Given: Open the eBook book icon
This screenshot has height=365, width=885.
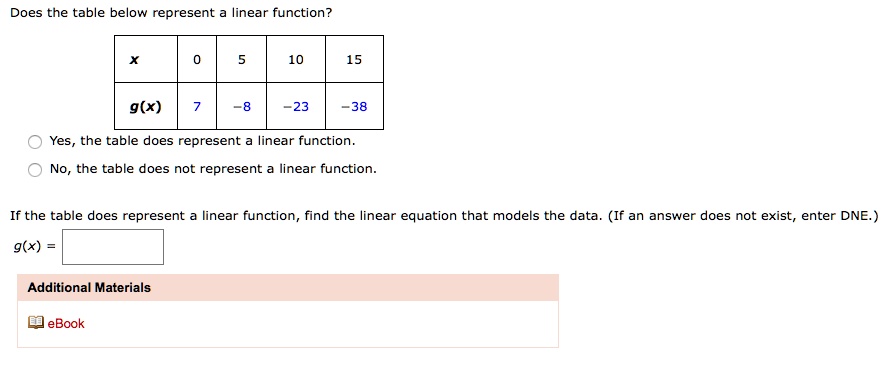Looking at the screenshot, I should point(36,323).
